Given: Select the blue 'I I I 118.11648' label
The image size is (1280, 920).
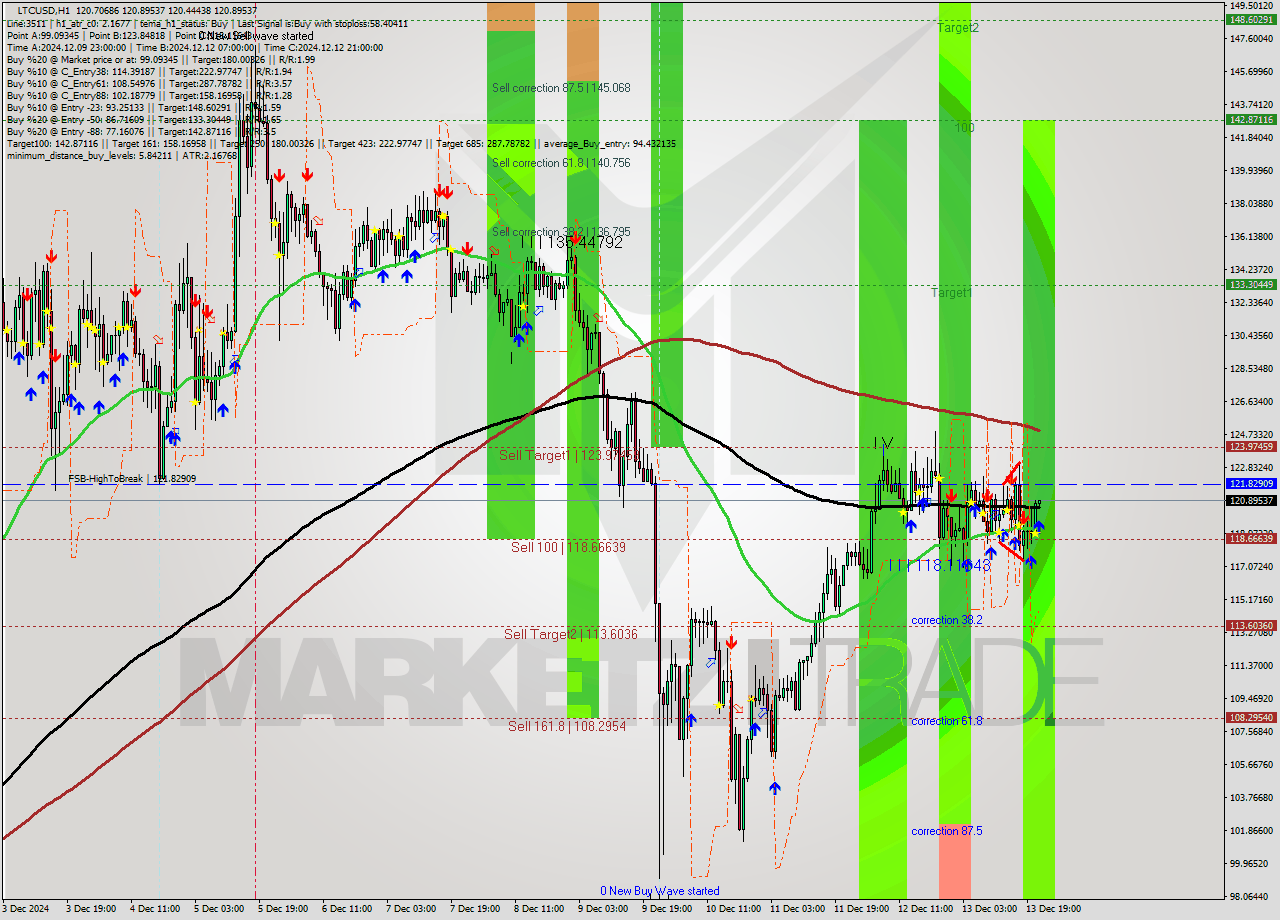Looking at the screenshot, I should [x=940, y=565].
